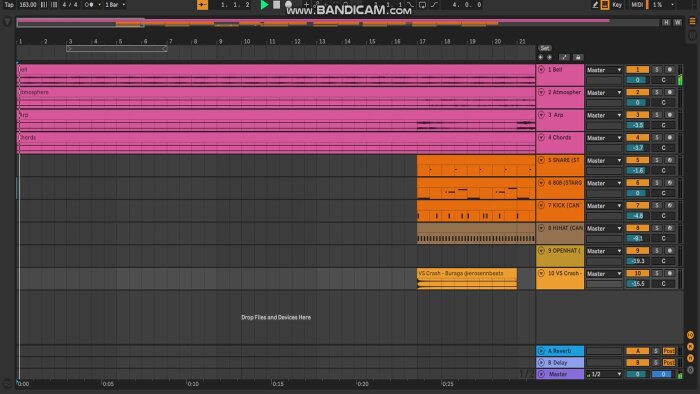Deactivate track 8 HIHAT activator

(638, 228)
